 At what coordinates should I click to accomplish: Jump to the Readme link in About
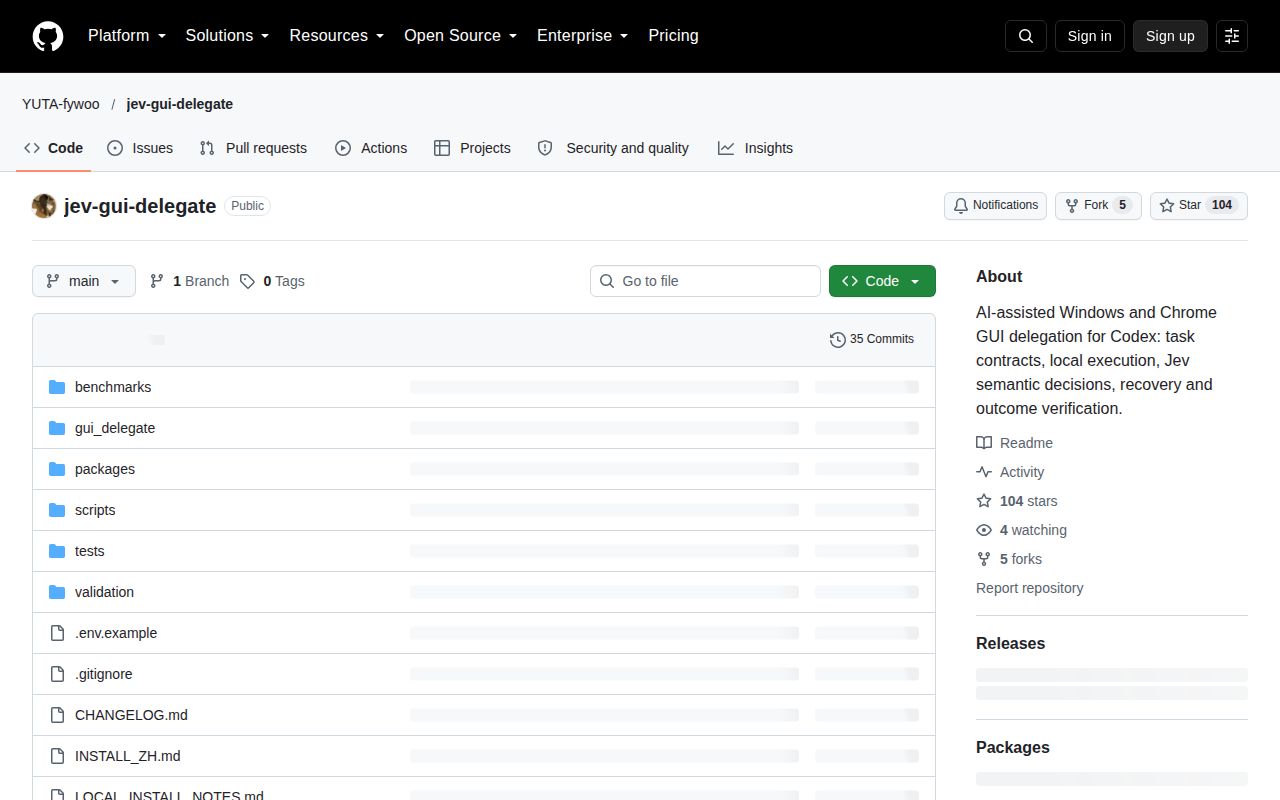[1015, 443]
